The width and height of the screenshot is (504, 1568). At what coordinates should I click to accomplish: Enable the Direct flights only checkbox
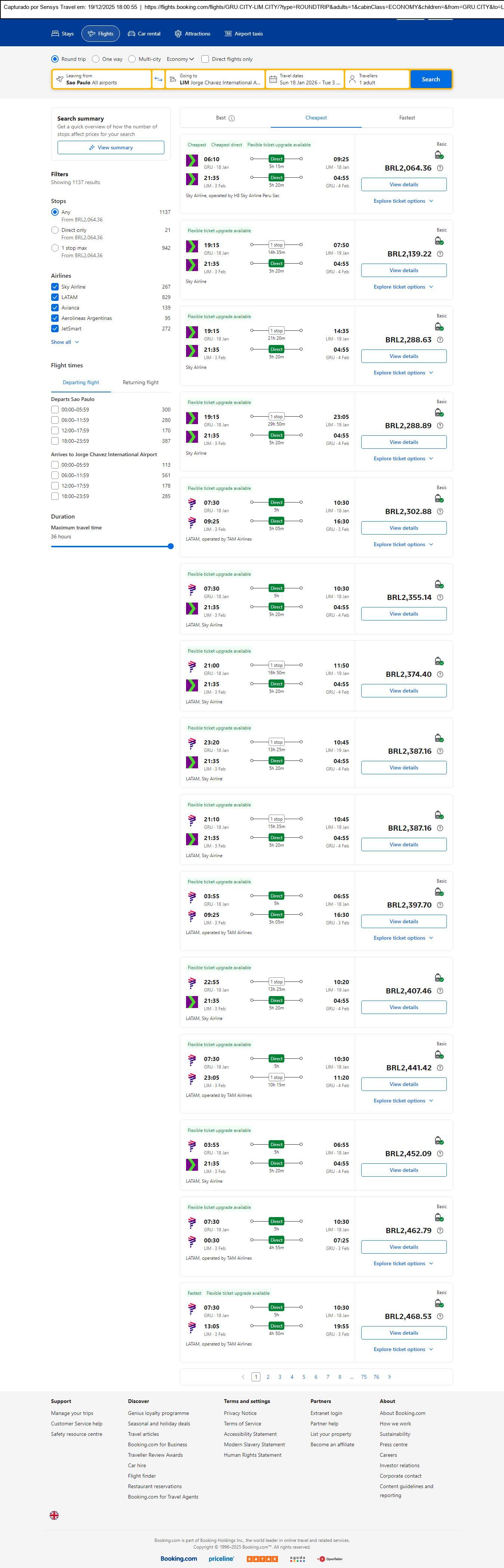pos(205,59)
